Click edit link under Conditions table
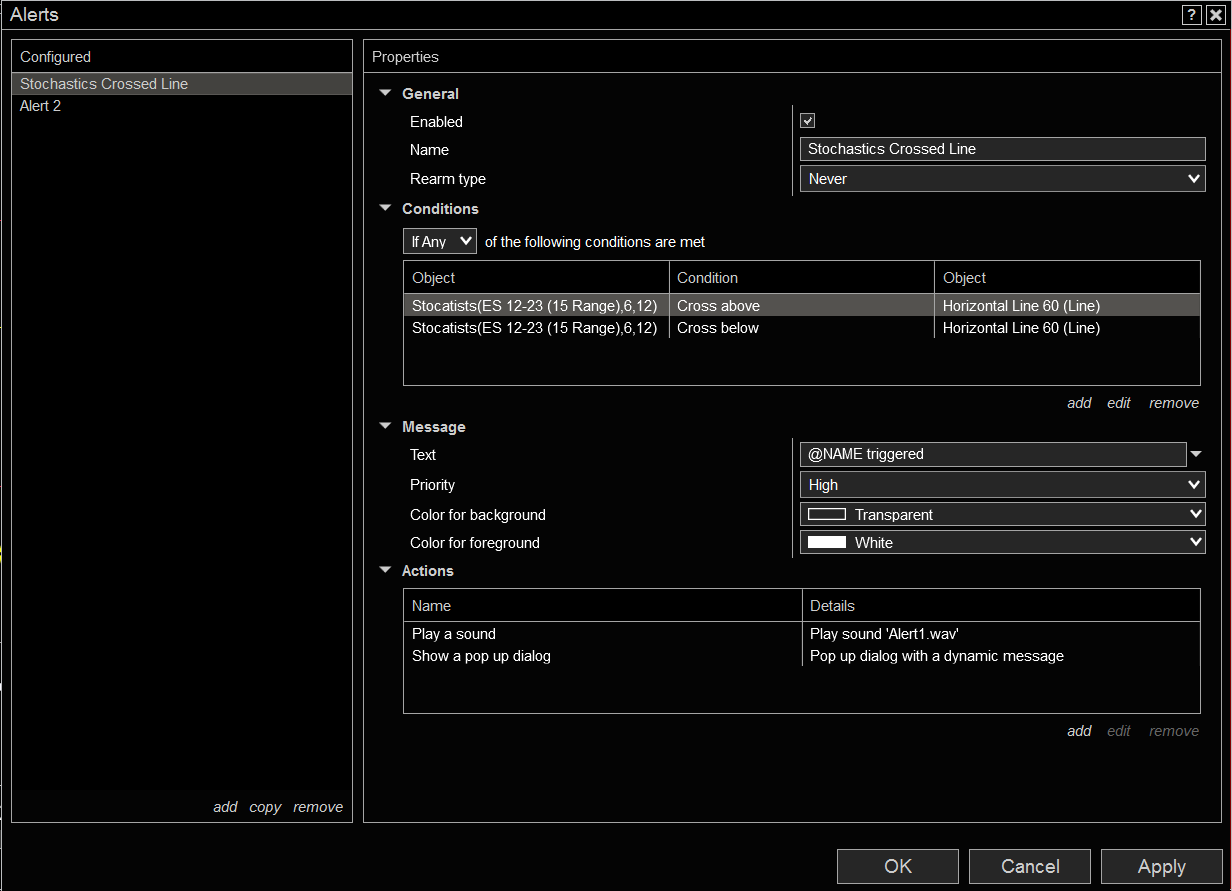 pyautogui.click(x=1119, y=403)
